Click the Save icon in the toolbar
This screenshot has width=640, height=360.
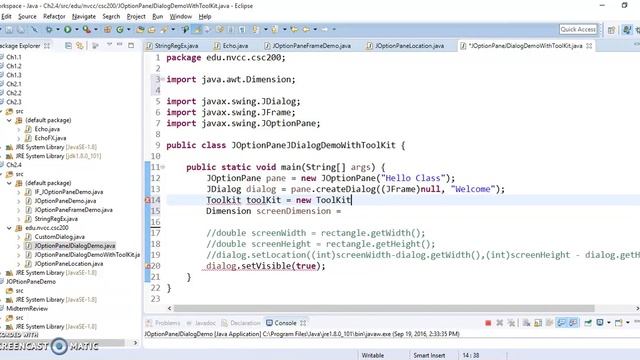9,29
